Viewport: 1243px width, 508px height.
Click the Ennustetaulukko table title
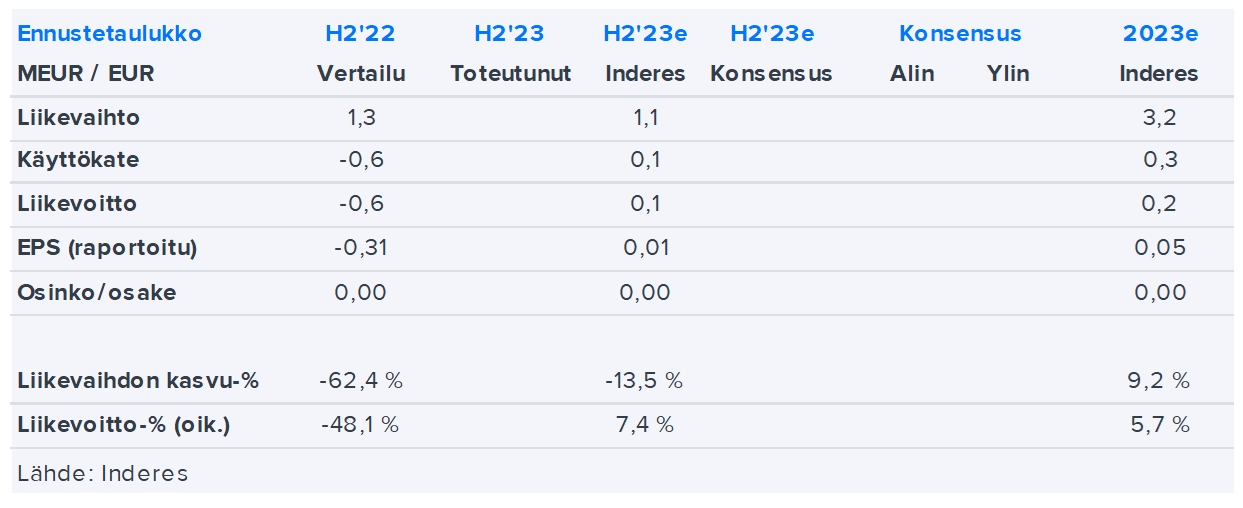[109, 33]
